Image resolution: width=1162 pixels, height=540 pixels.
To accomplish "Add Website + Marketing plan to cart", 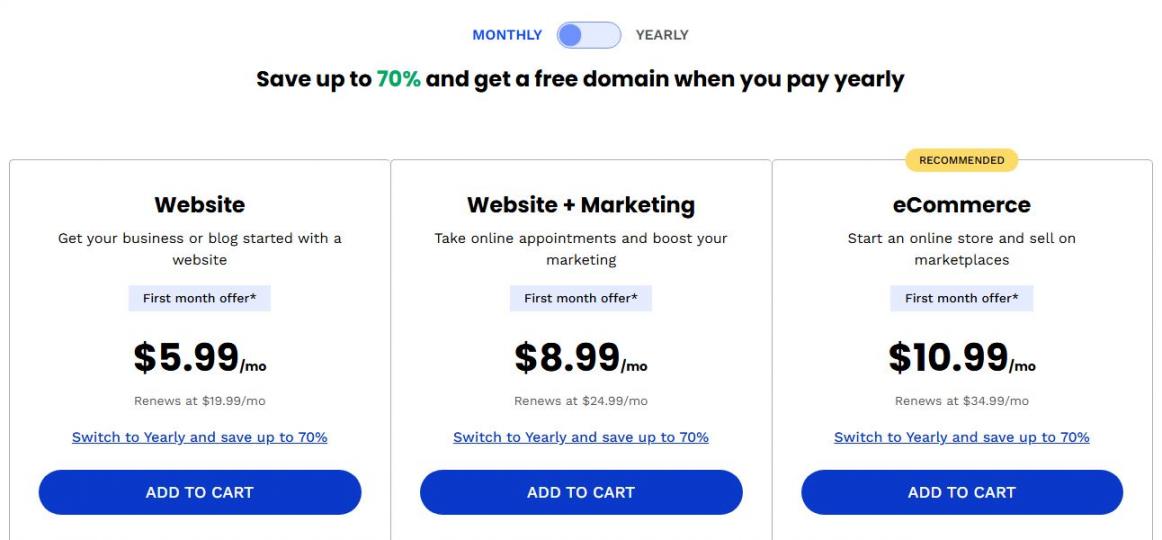I will click(x=581, y=492).
